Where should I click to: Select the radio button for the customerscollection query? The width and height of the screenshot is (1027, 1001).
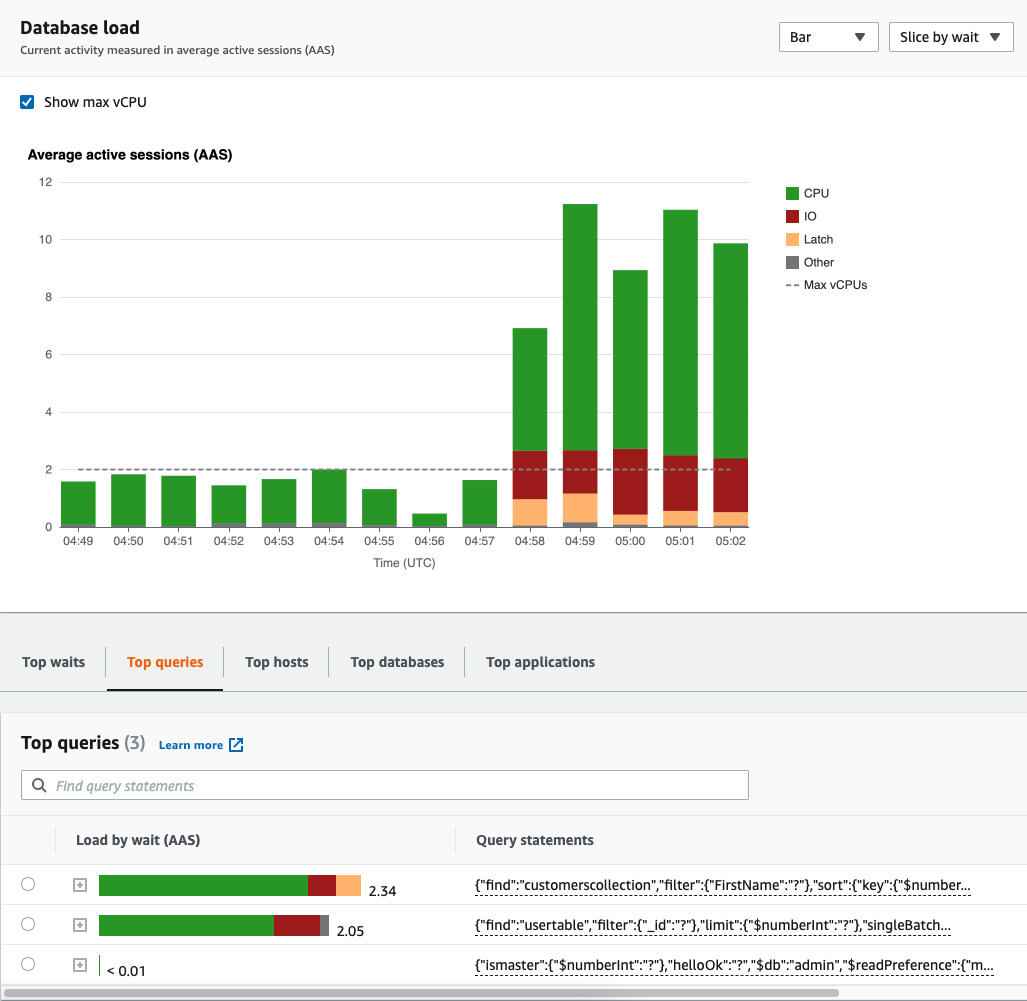(29, 884)
